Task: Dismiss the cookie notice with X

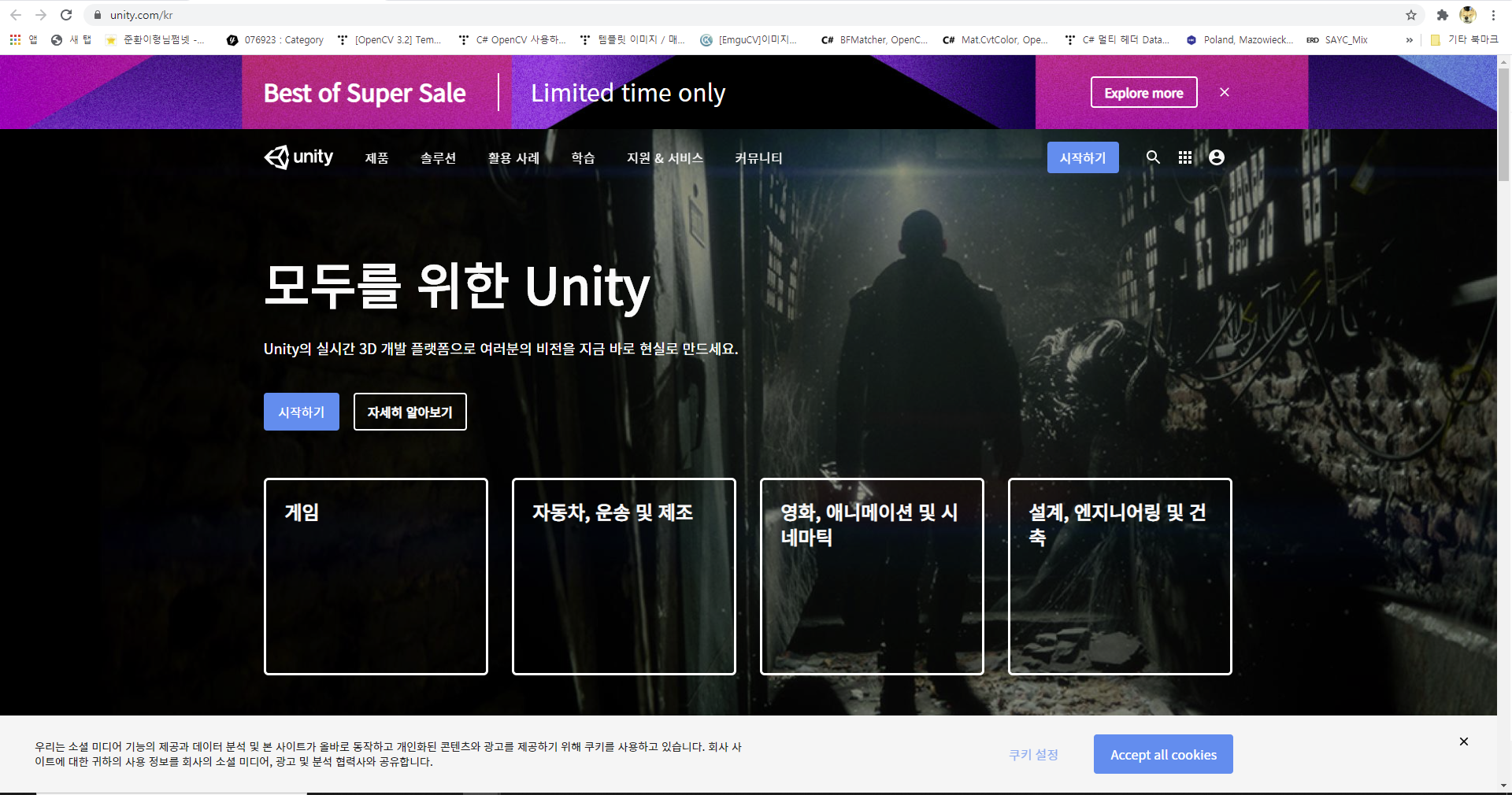Action: [1463, 741]
